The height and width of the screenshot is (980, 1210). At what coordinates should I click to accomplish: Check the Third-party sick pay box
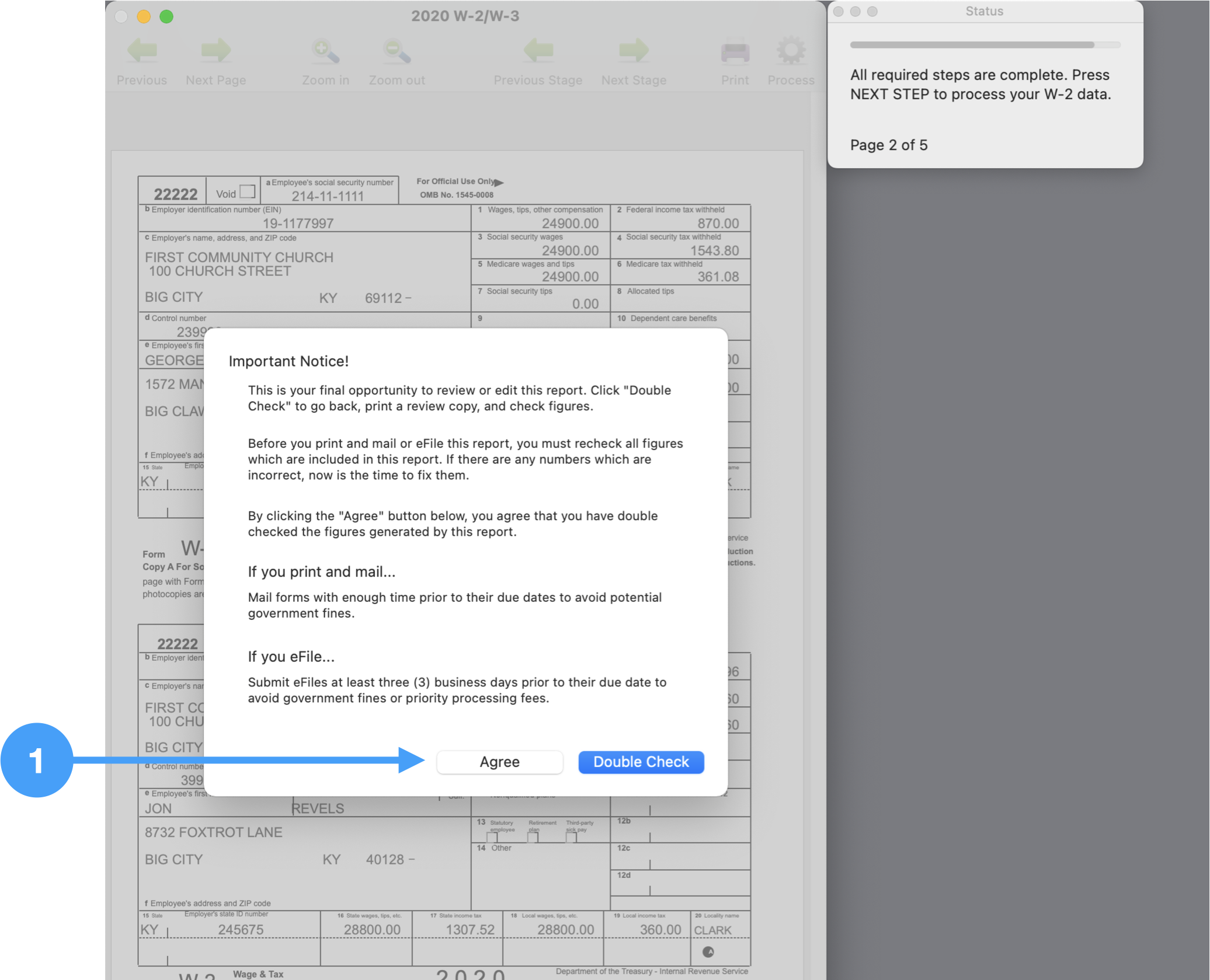[571, 838]
